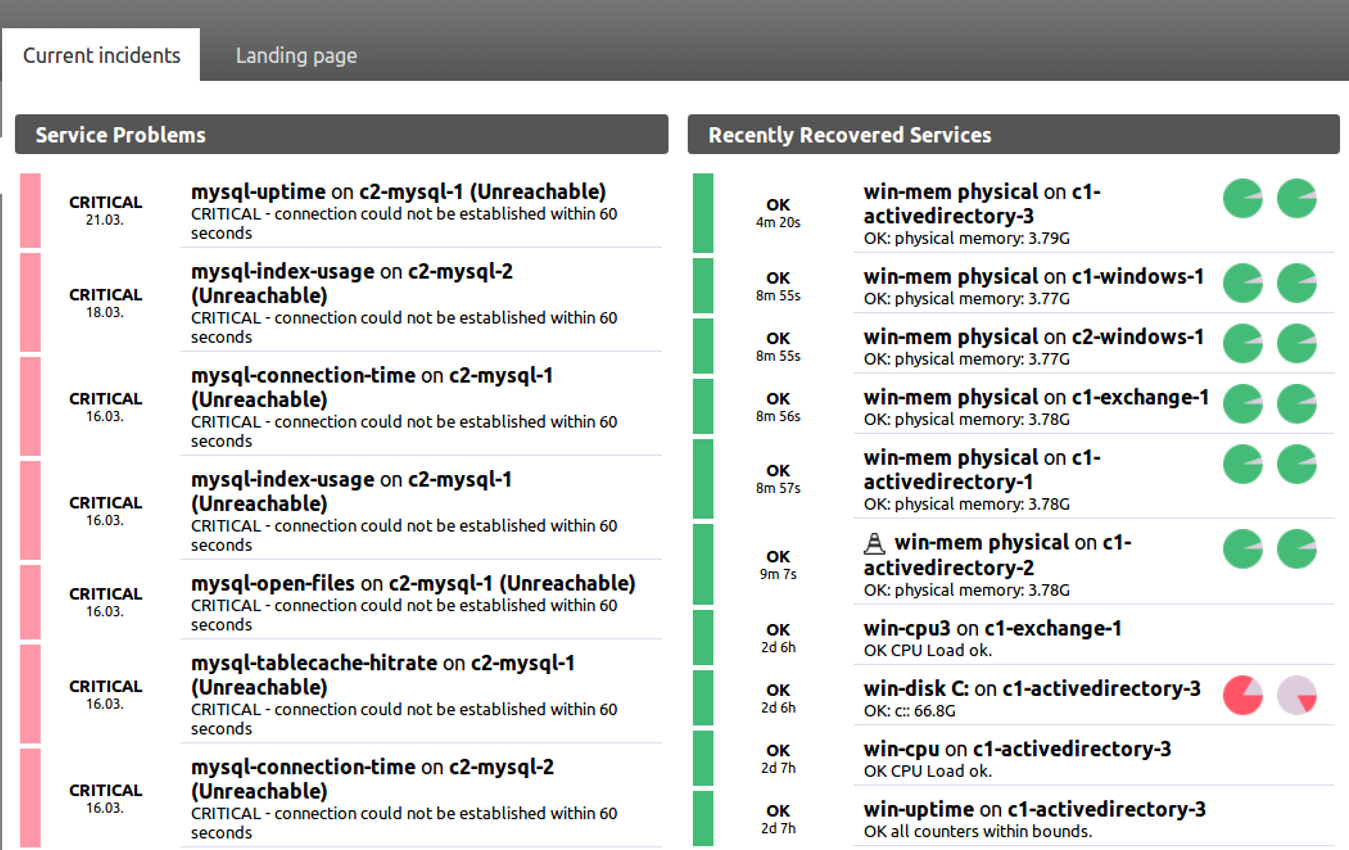Select the Current incidents tab
The height and width of the screenshot is (850, 1349).
[101, 55]
